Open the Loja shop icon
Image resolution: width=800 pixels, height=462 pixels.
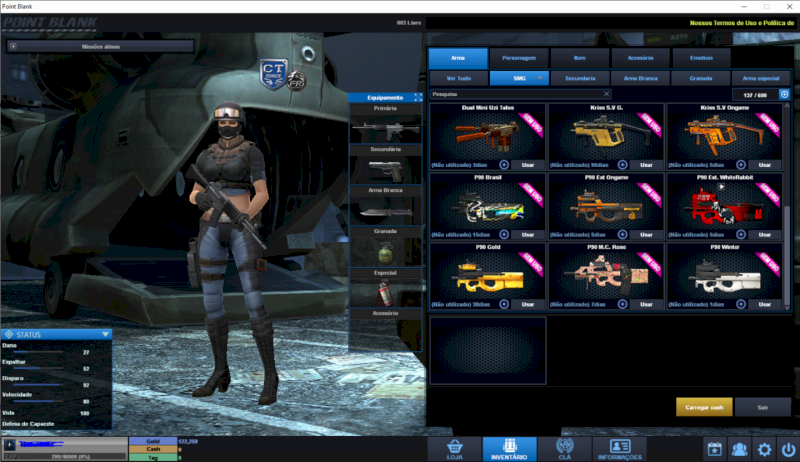455,449
